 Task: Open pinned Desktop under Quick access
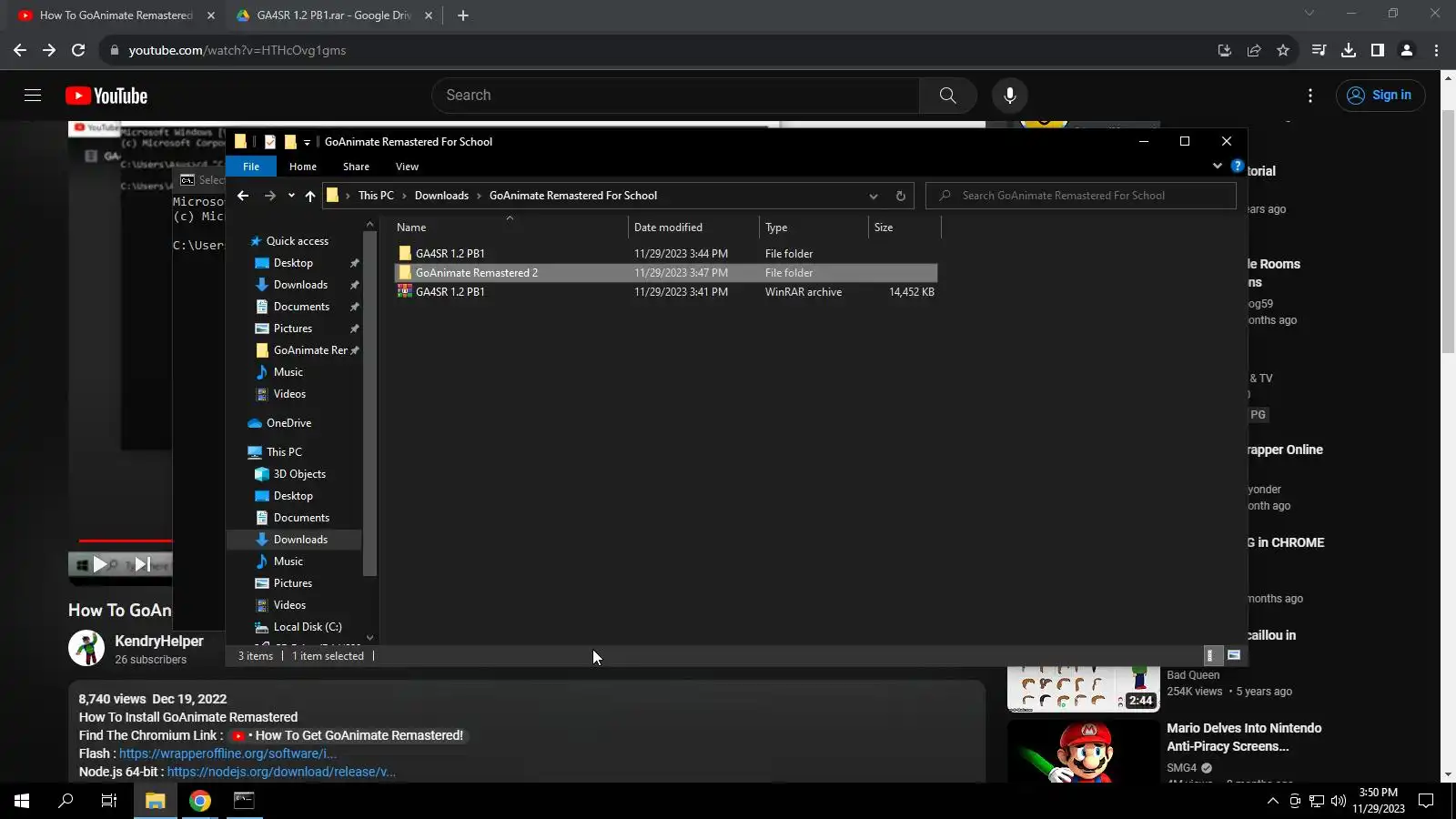tap(293, 263)
